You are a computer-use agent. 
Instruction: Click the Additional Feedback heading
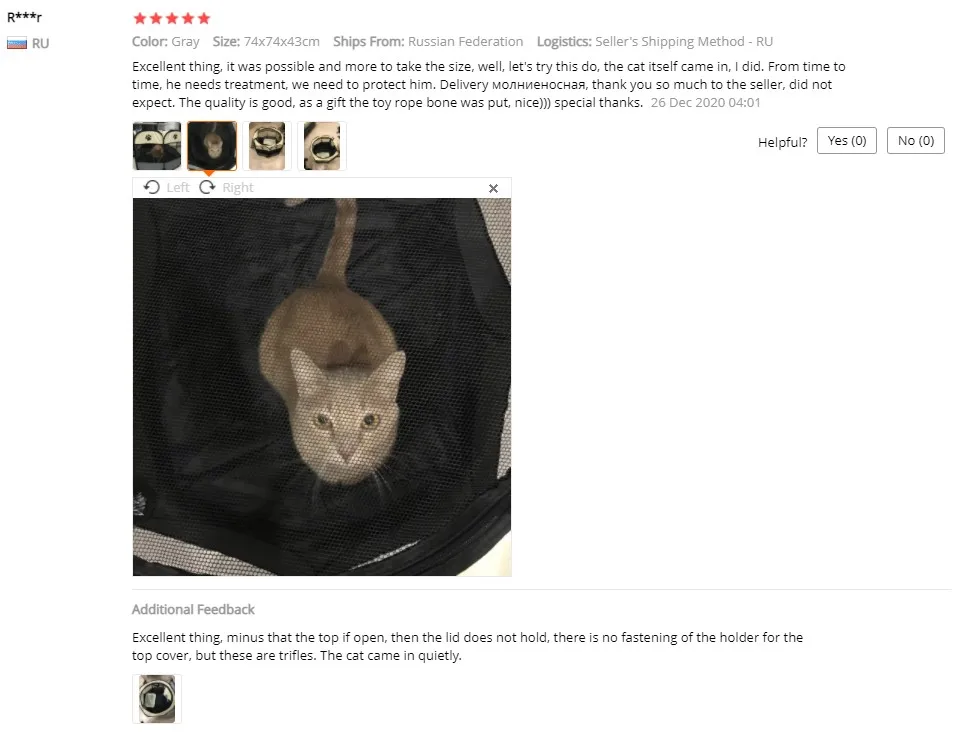click(x=193, y=609)
